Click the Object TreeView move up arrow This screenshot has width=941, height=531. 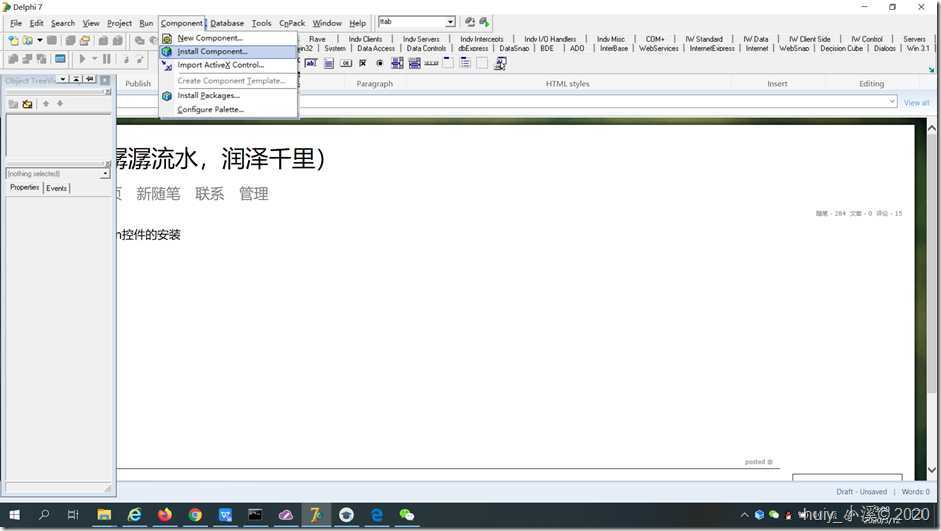pos(46,104)
